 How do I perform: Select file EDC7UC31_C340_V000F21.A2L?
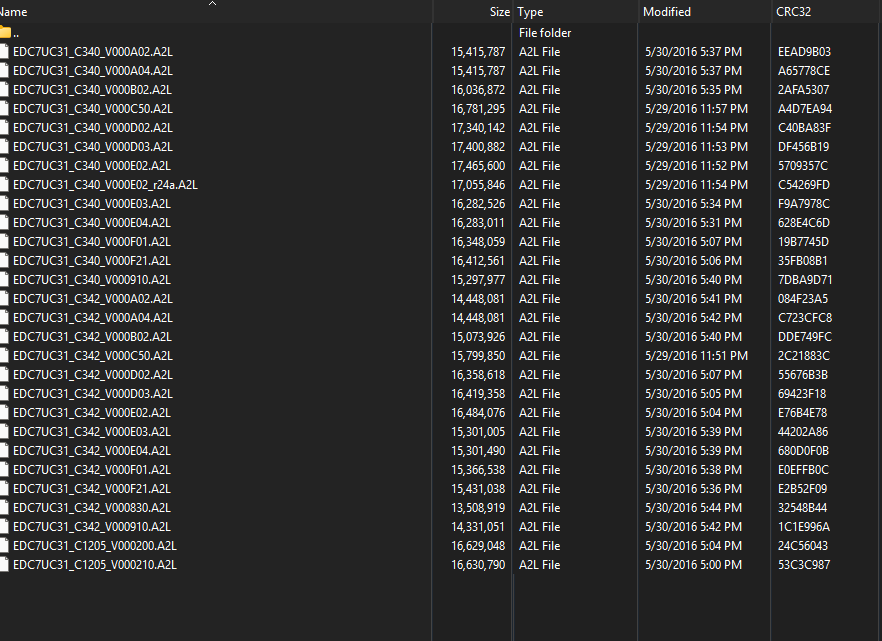(x=91, y=261)
